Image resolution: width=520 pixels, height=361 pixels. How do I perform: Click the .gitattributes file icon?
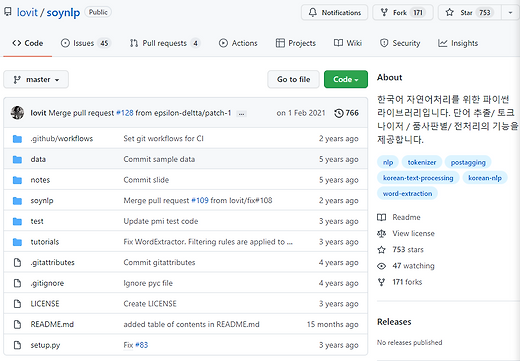coord(17,263)
